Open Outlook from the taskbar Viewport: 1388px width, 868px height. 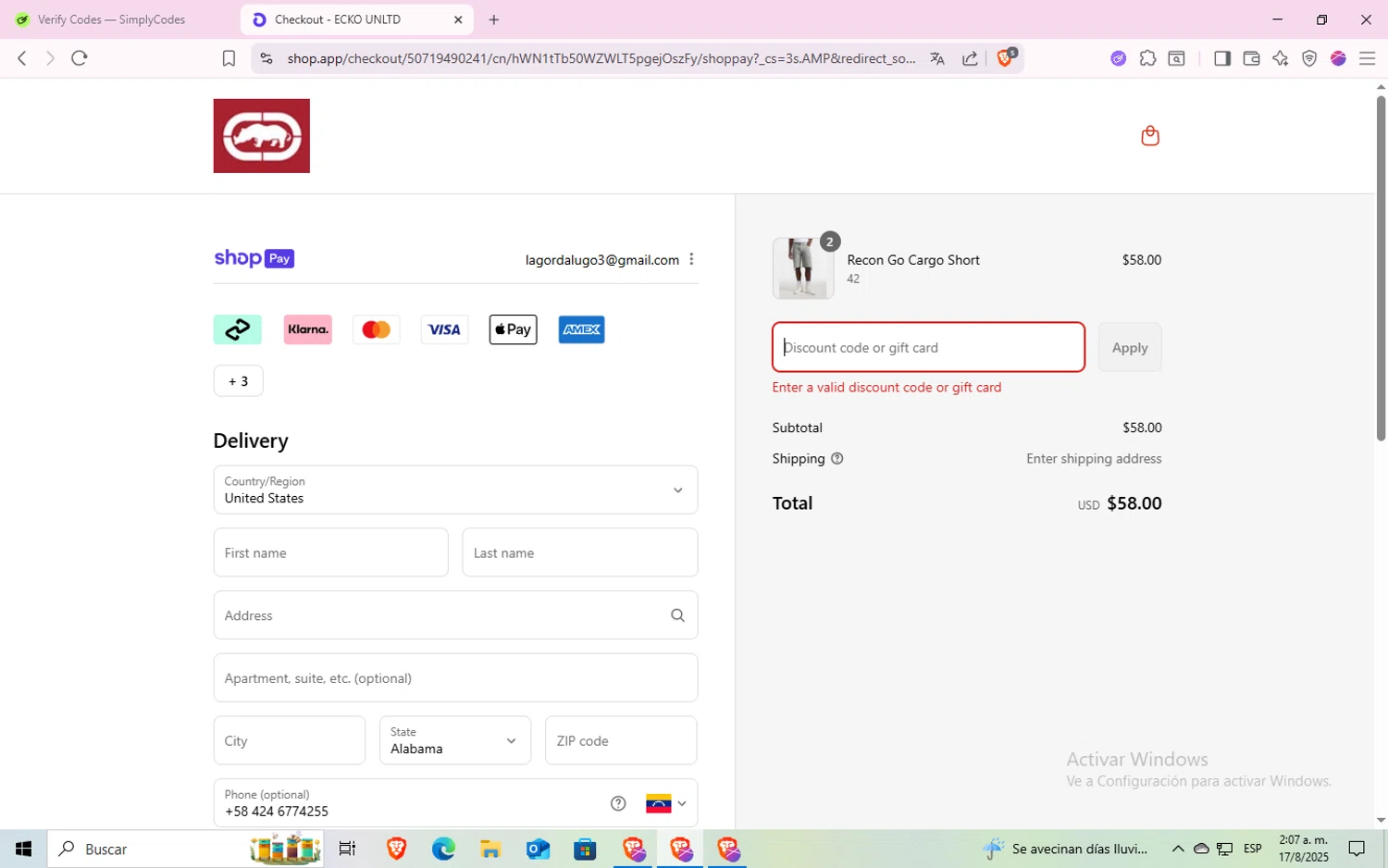coord(538,849)
